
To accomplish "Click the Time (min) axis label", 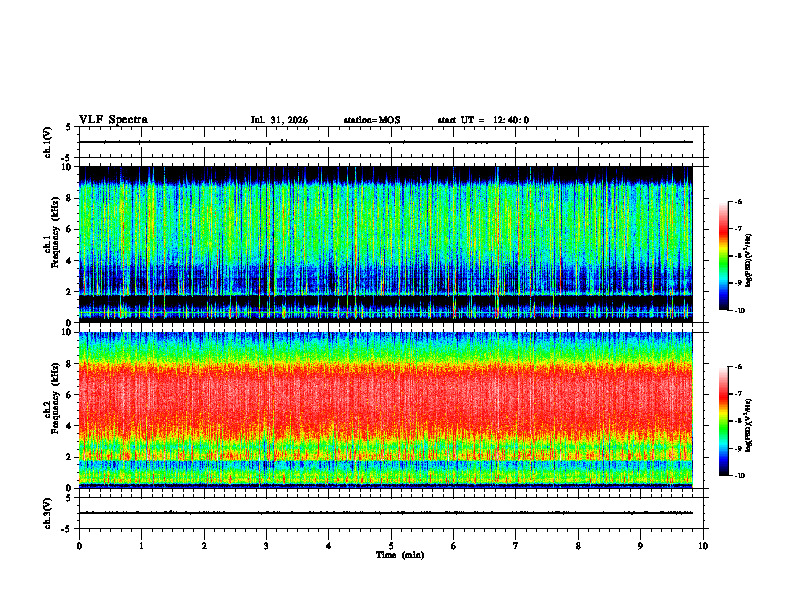I will tap(400, 555).
